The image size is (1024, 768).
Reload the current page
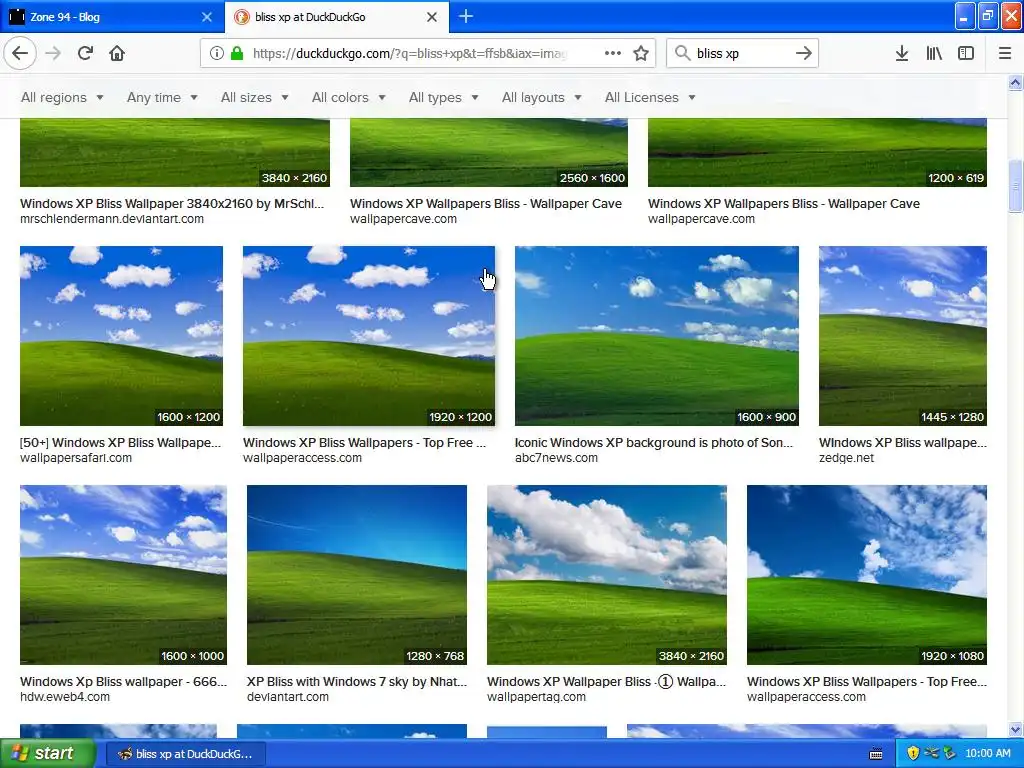click(x=85, y=53)
